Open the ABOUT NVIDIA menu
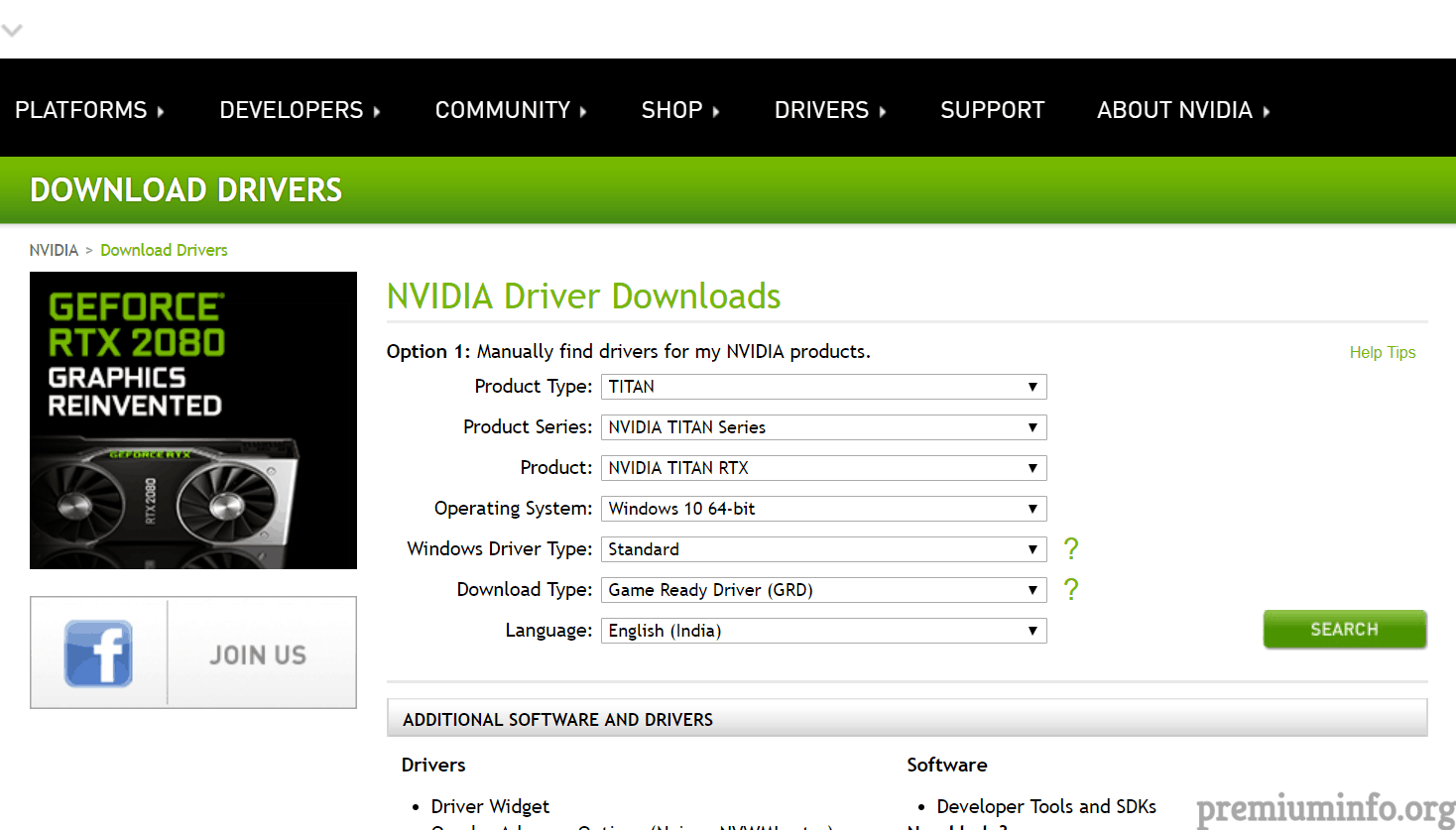1456x830 pixels. [x=1183, y=110]
